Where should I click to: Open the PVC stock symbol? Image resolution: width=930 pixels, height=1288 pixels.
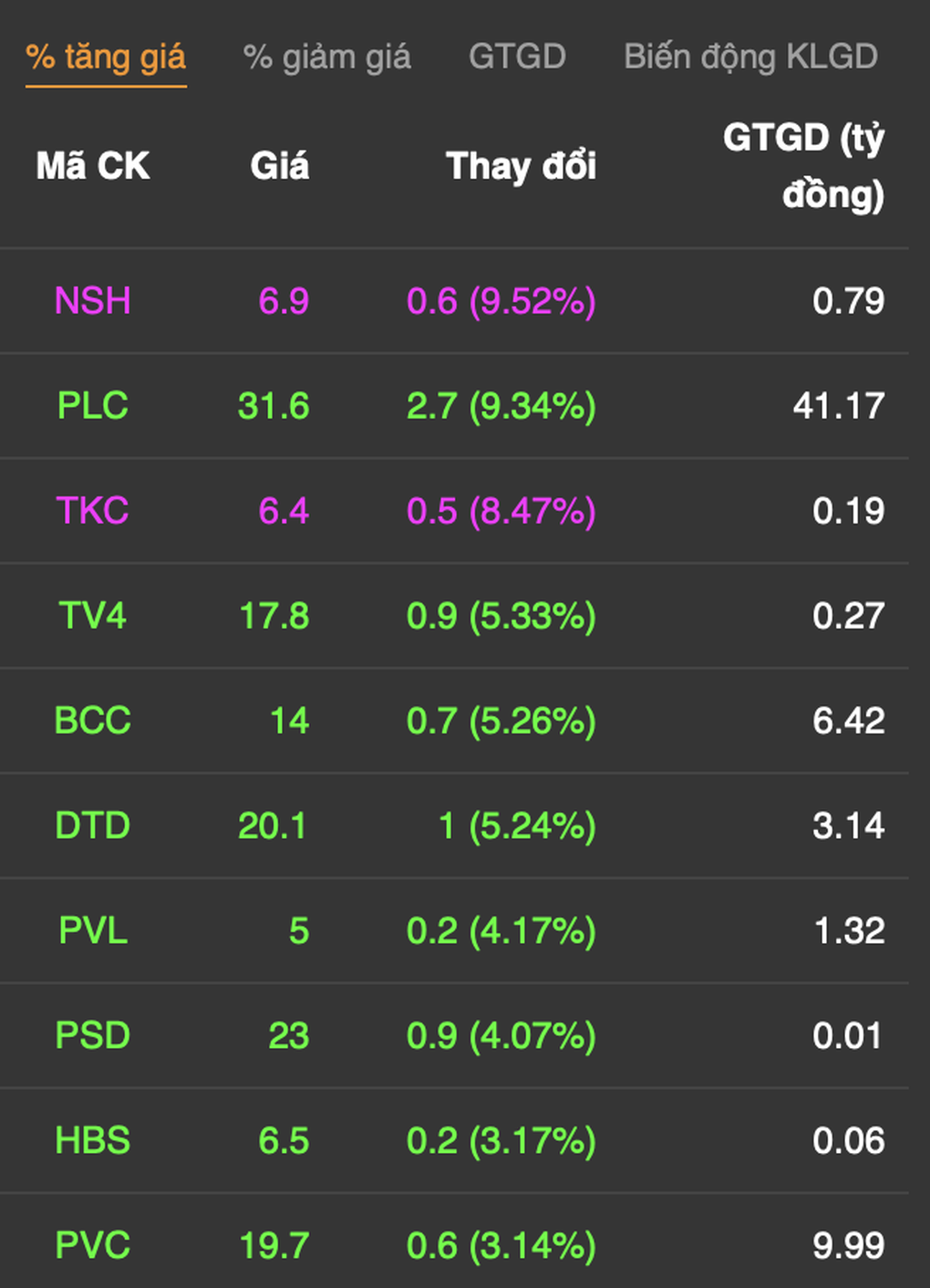(93, 1245)
